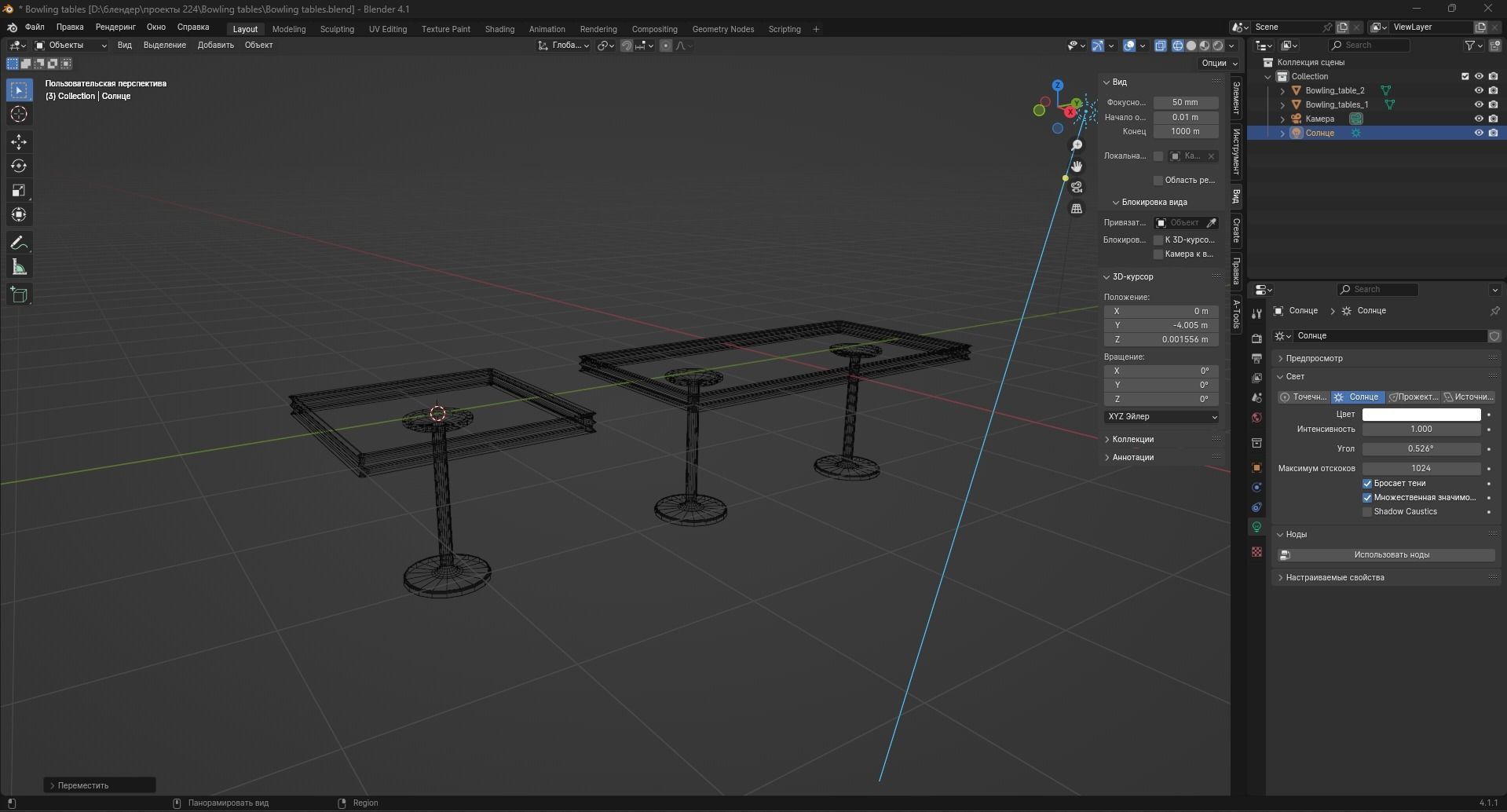Open the Tool properties tab icon

tap(1256, 313)
